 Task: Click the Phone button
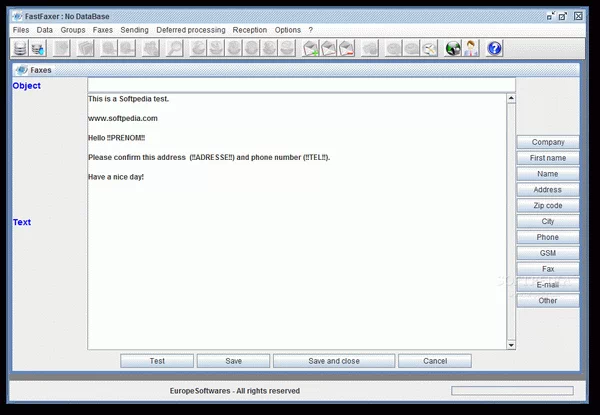pos(548,237)
